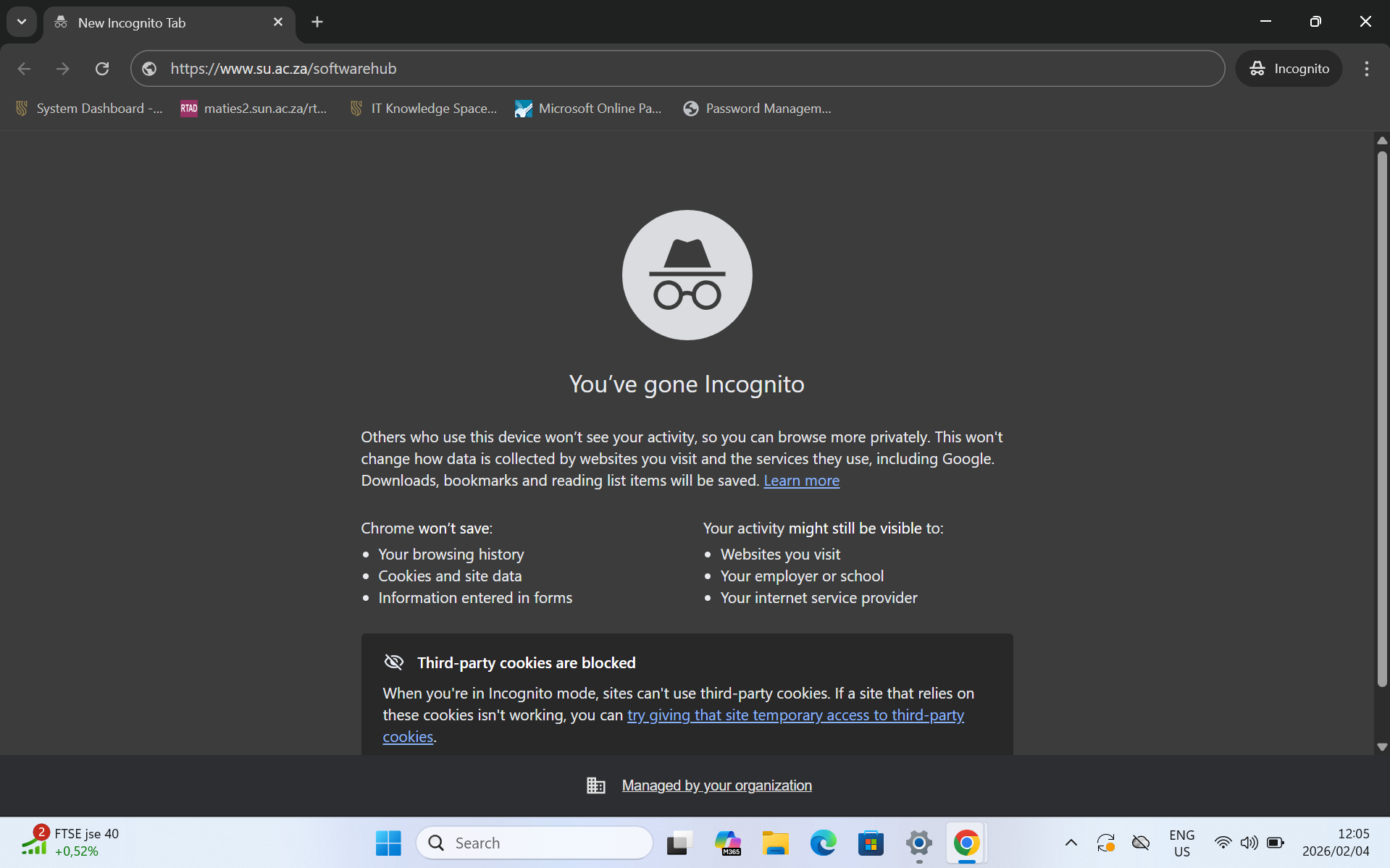The image size is (1390, 868).
Task: Open File Explorer from the taskbar
Action: point(775,843)
